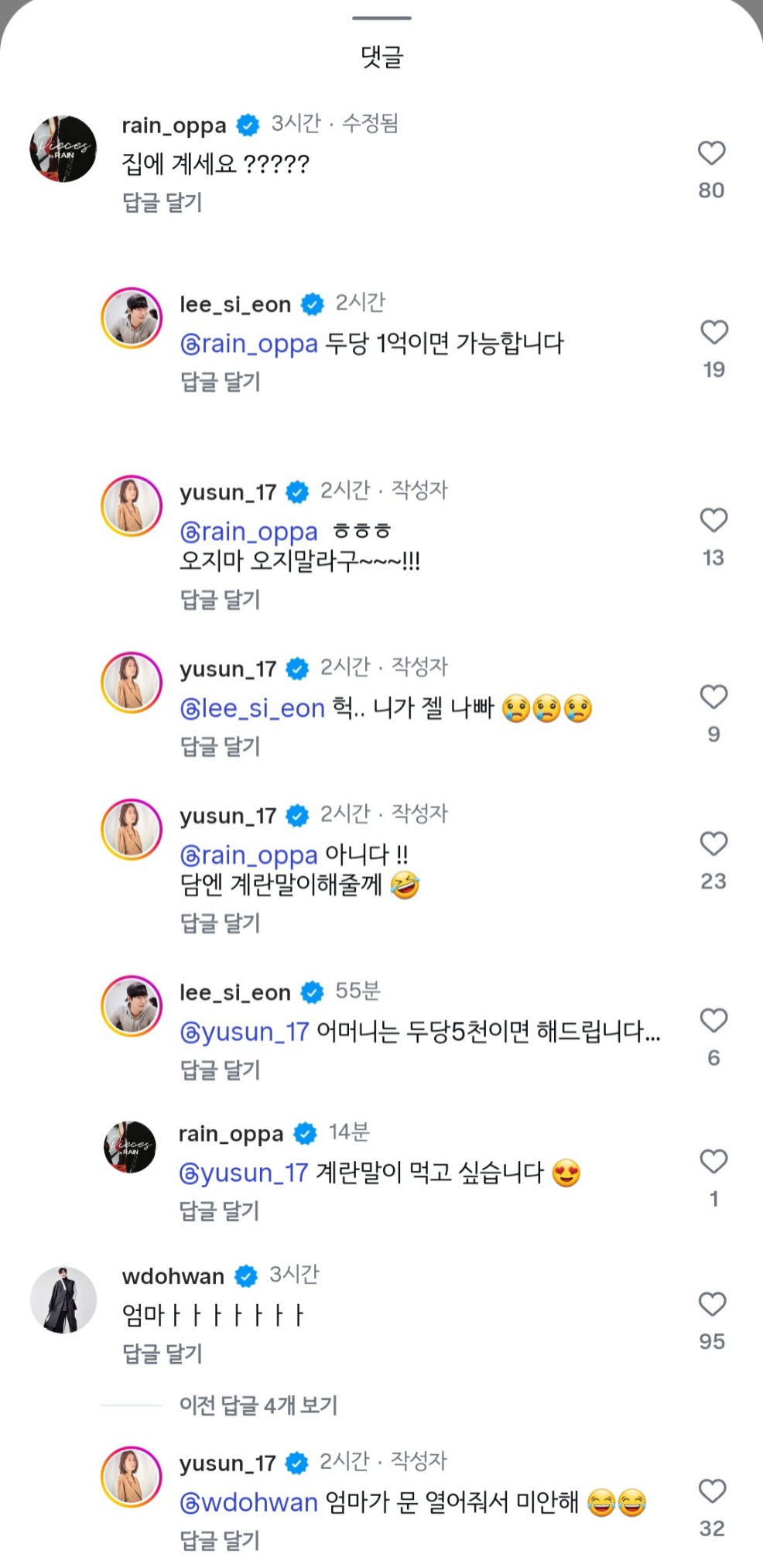Open the @lee_si_eon mention link

pos(252,708)
